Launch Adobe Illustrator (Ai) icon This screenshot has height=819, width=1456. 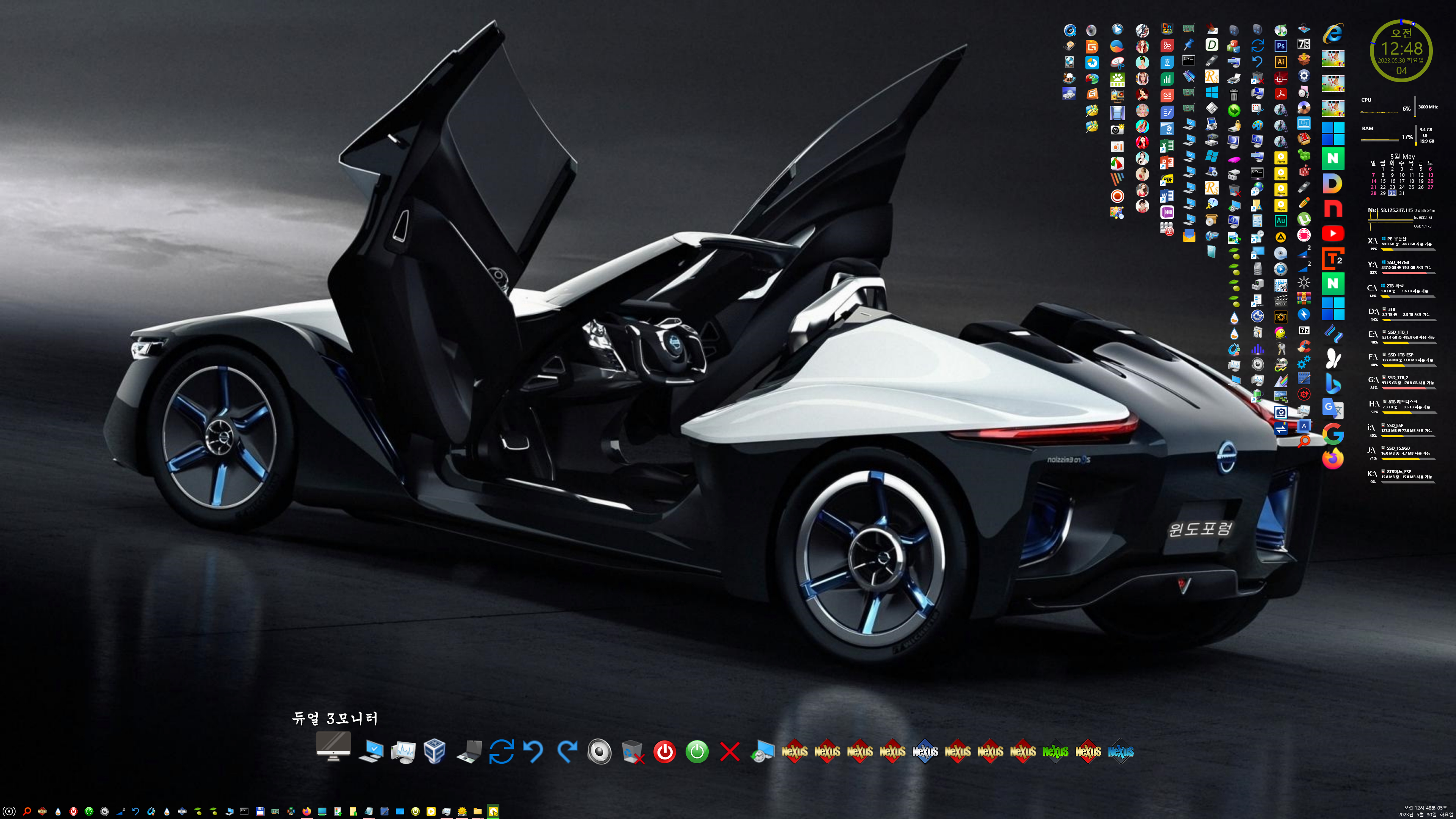click(x=1281, y=62)
